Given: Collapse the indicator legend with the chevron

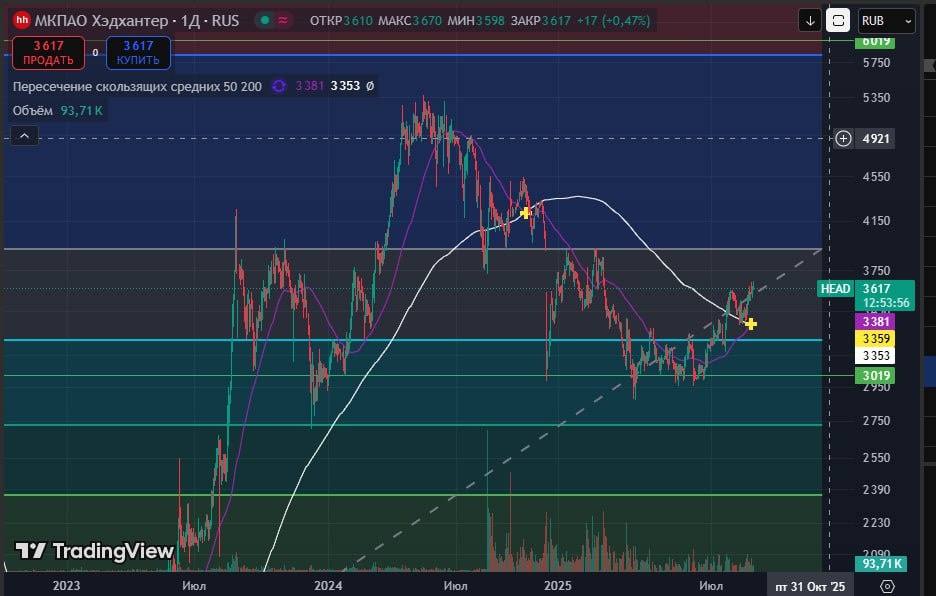Looking at the screenshot, I should point(24,136).
